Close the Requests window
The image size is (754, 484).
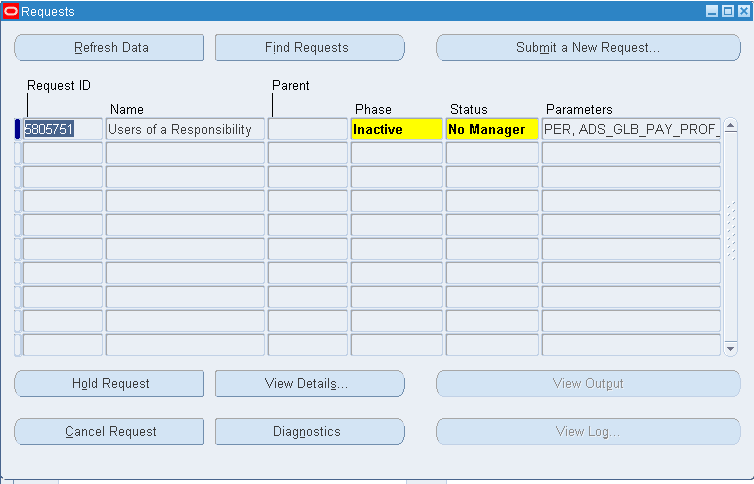pos(742,11)
